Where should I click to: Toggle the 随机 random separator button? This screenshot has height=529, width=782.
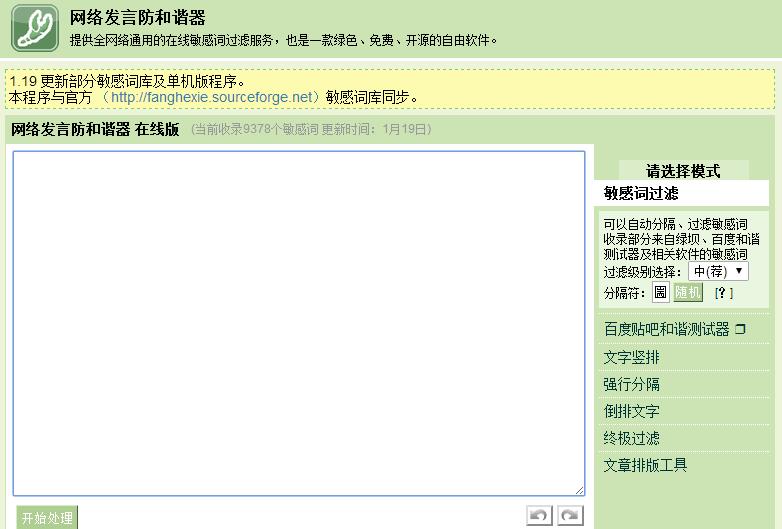(688, 293)
